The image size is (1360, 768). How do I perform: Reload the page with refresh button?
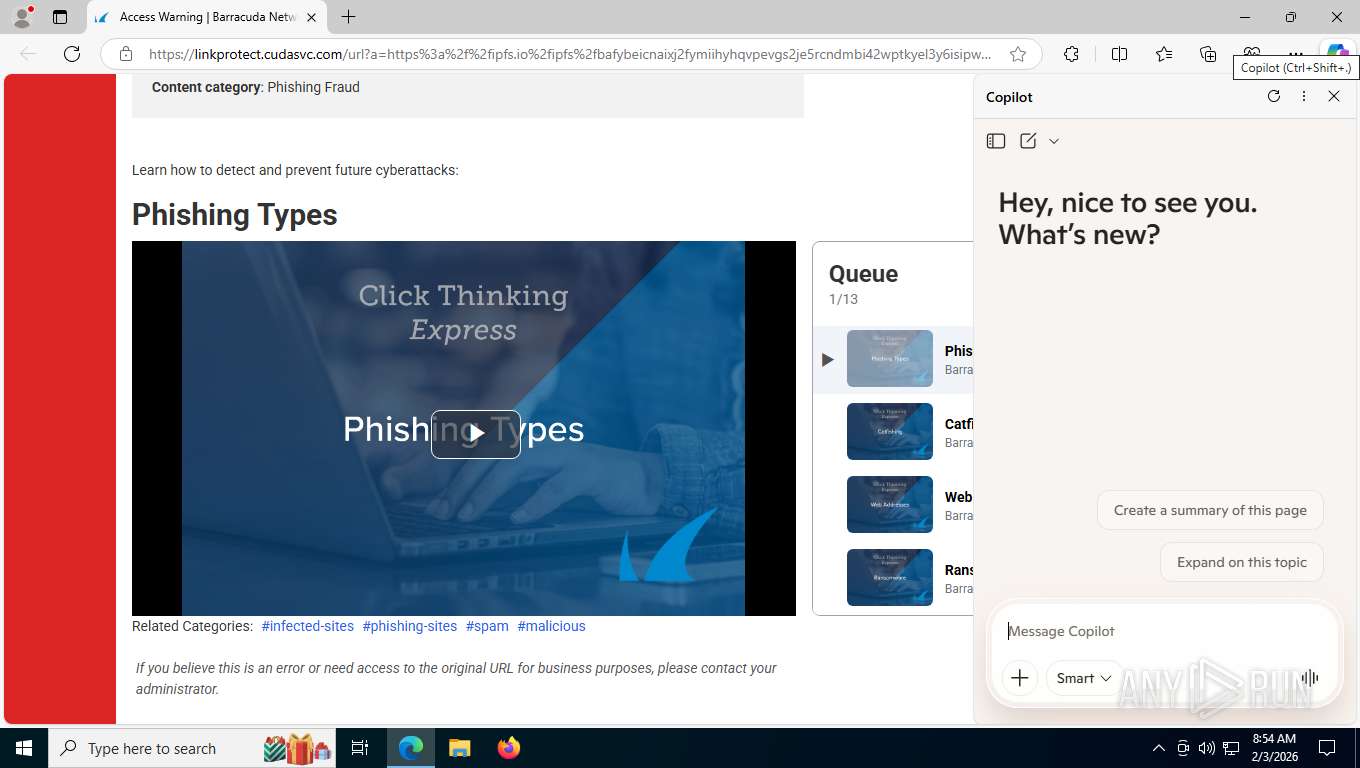click(x=72, y=54)
